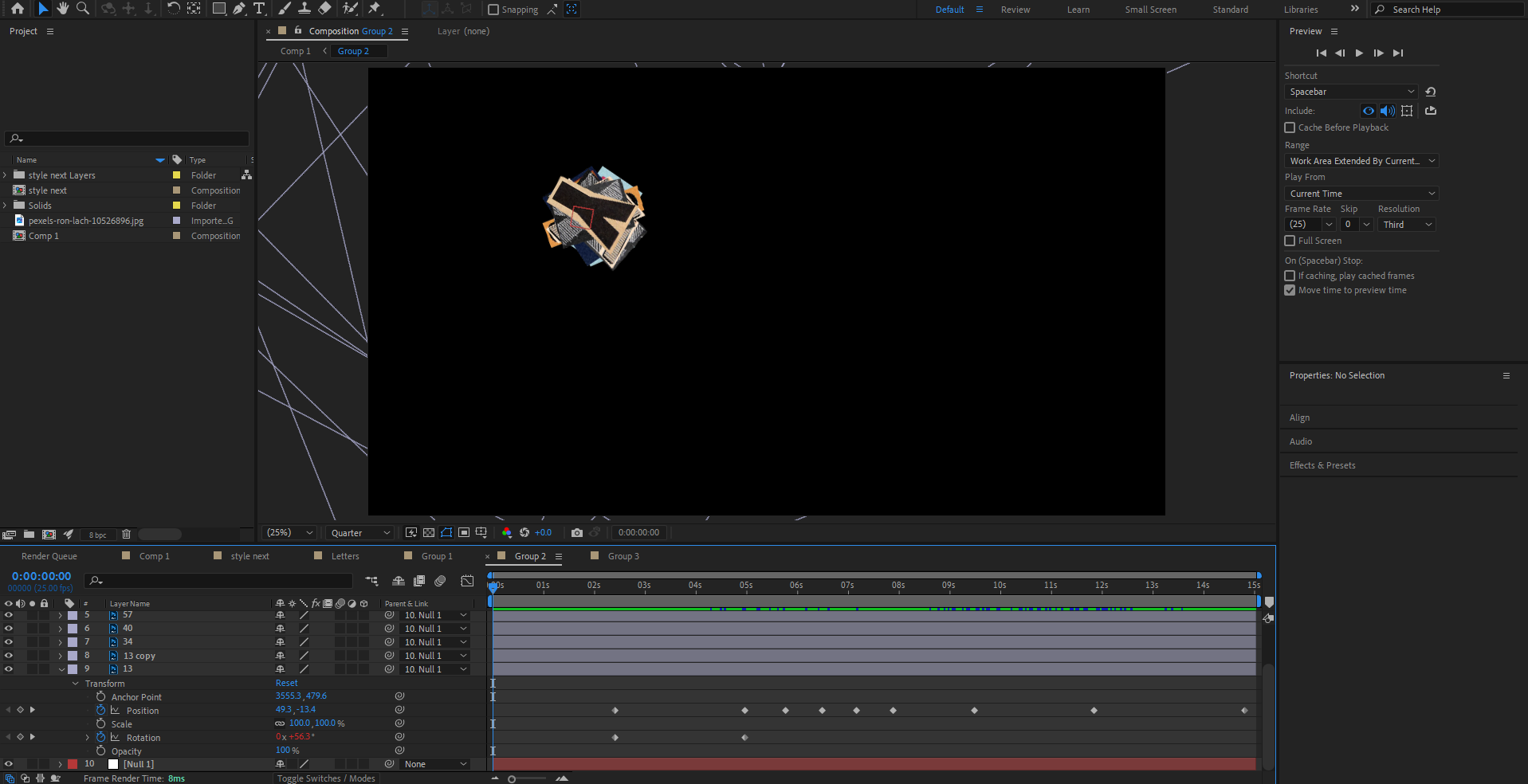Enable the Full Screen checkbox

click(1290, 241)
